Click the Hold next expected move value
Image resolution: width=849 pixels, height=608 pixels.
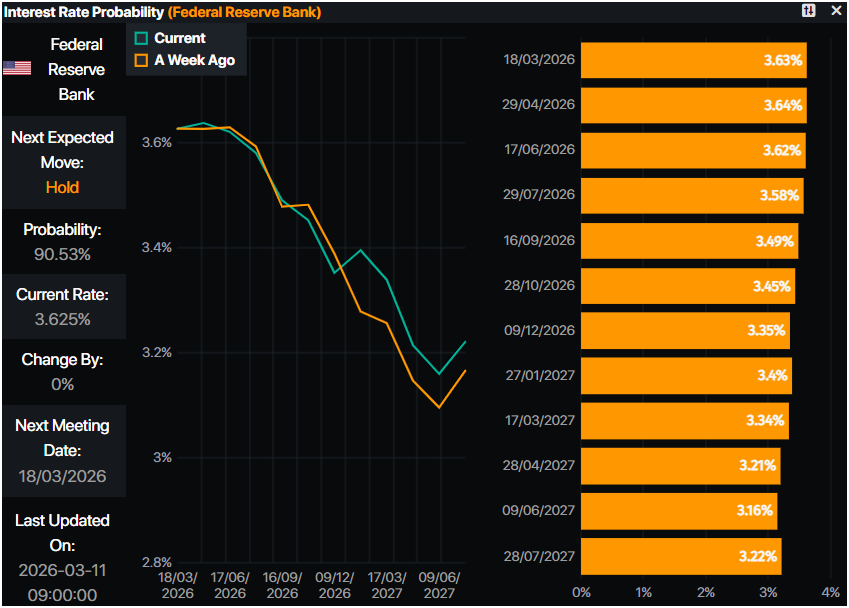point(62,187)
